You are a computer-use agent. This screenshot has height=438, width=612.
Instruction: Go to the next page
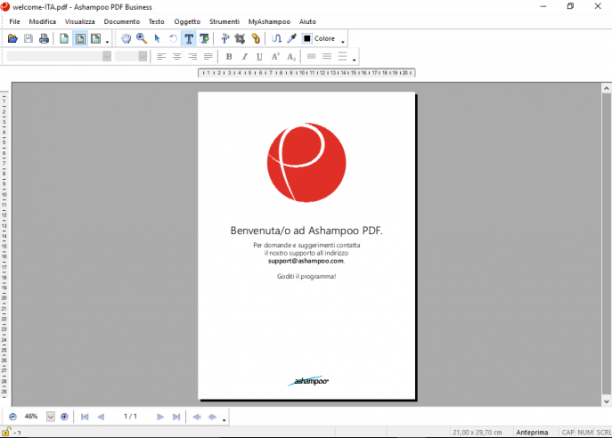pyautogui.click(x=160, y=417)
